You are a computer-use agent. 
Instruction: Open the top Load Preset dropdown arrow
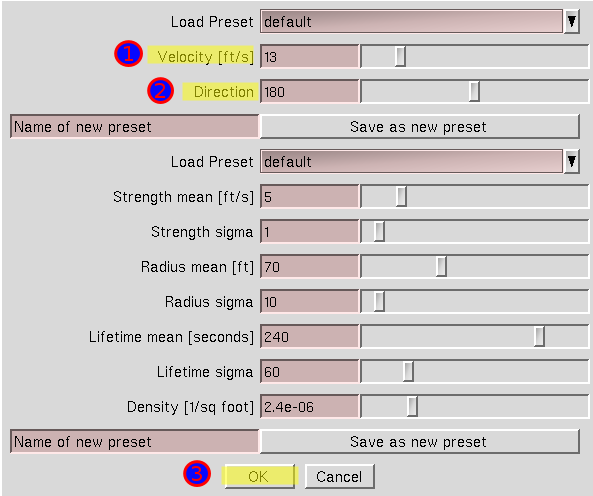(x=571, y=22)
